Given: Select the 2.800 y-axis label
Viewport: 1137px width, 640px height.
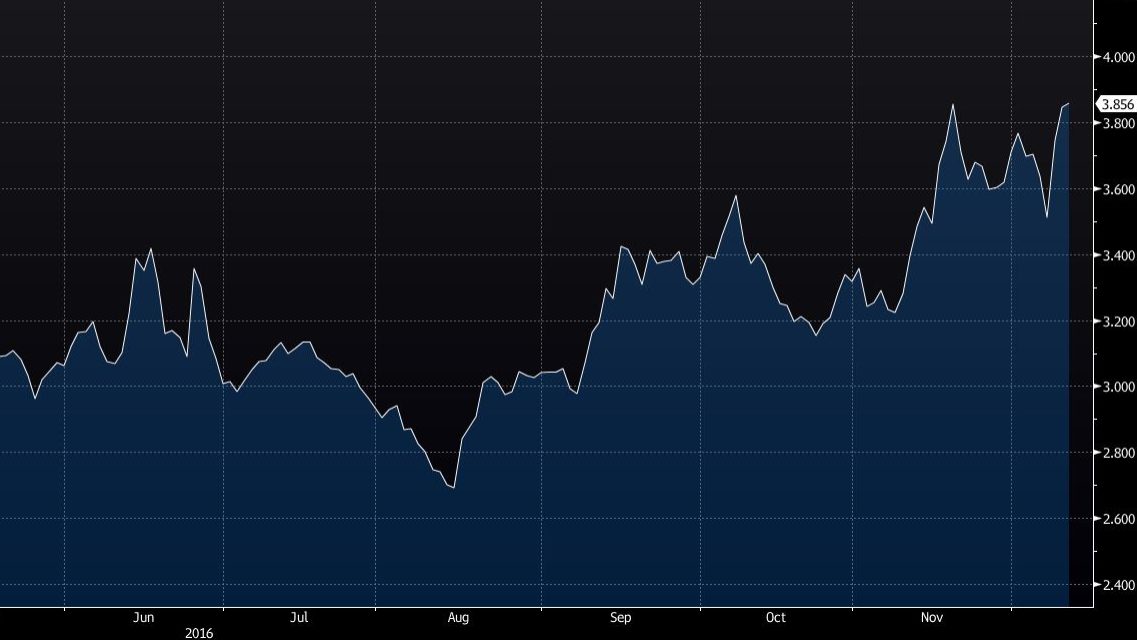Looking at the screenshot, I should [1116, 453].
